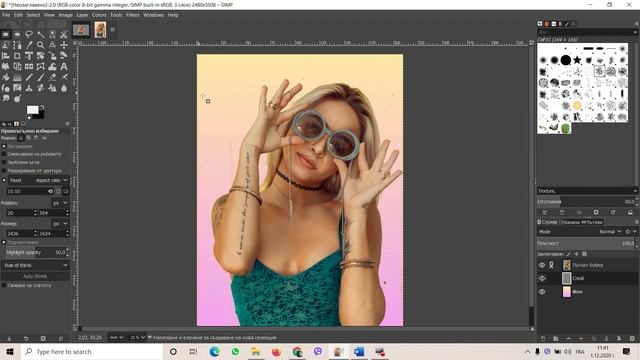Select the Zoom magnifier tool
Image resolution: width=640 pixels, height=360 pixels.
pos(41,45)
